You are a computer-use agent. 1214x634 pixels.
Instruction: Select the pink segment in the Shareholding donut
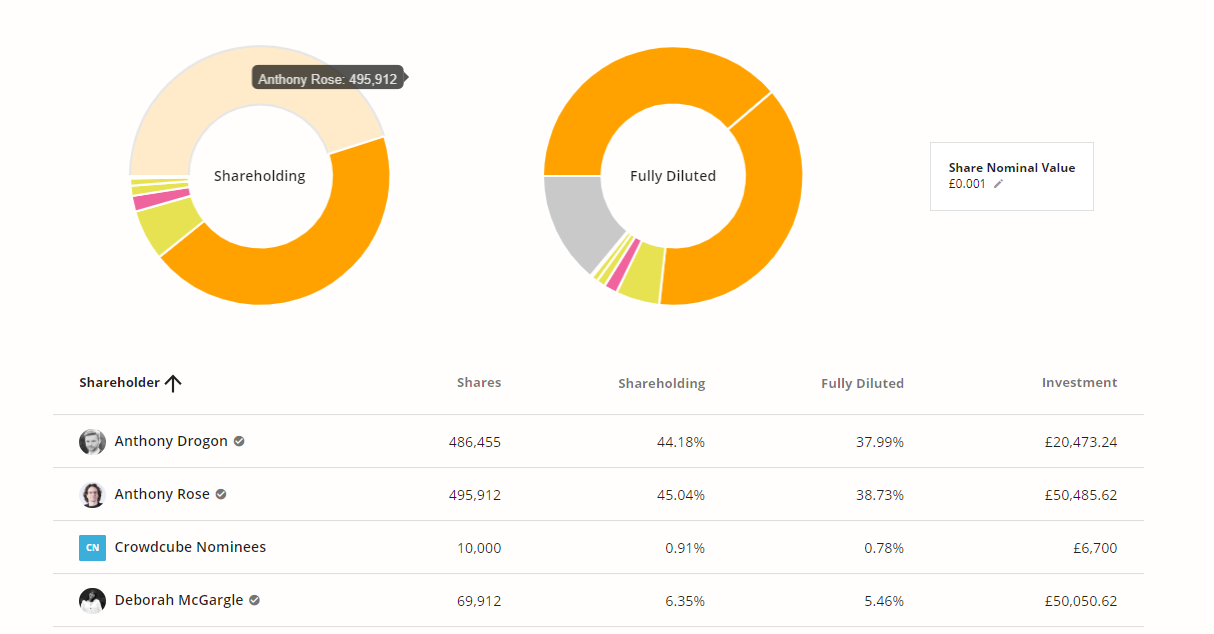[x=147, y=200]
